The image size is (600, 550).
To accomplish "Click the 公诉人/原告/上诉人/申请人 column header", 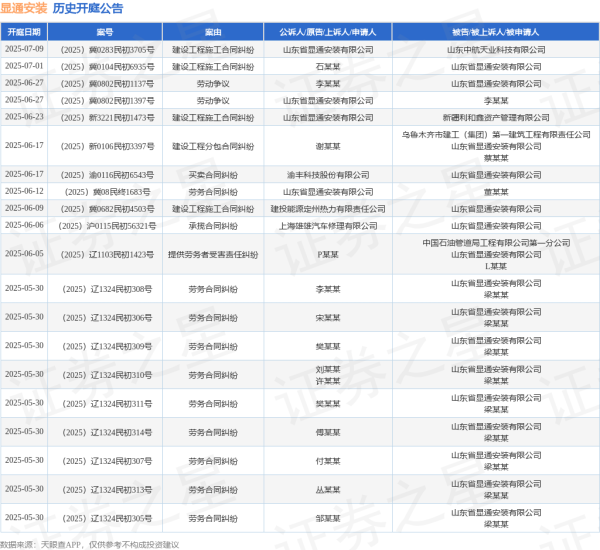I will (x=327, y=32).
